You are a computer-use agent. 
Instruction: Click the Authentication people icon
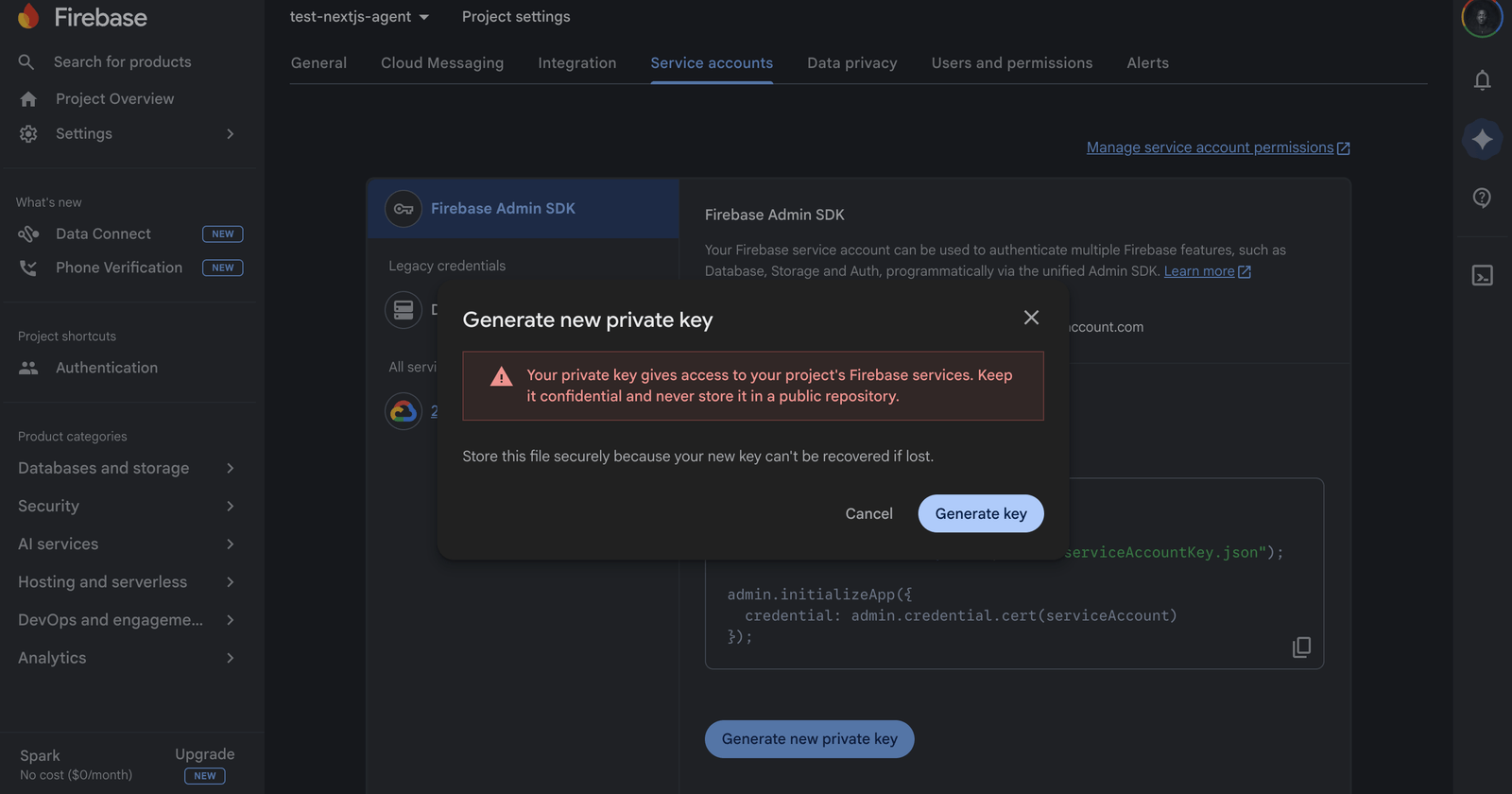(x=28, y=368)
